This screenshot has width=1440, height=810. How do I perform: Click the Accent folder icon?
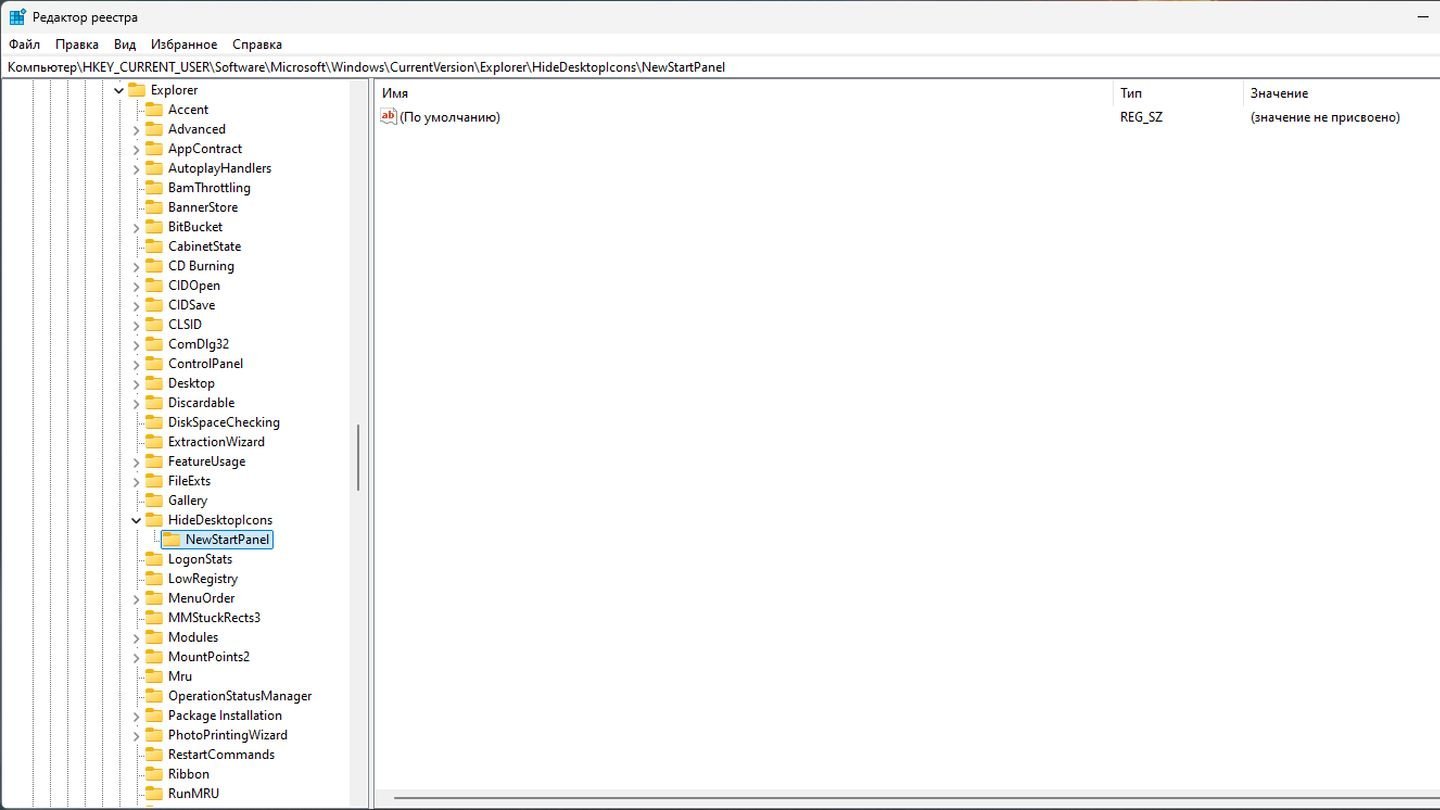pyautogui.click(x=153, y=110)
